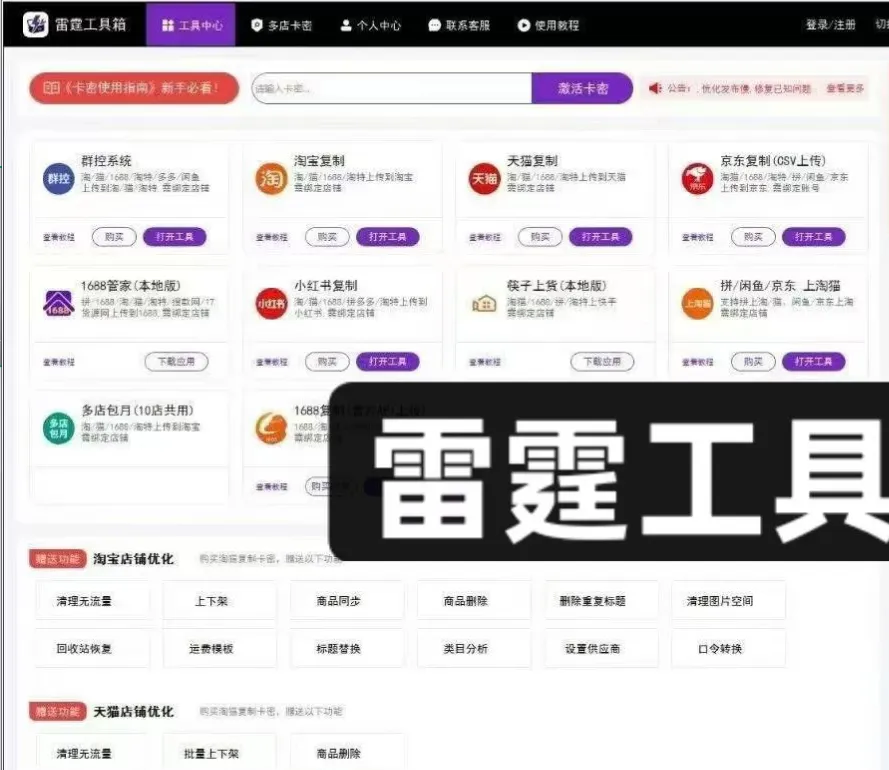889x770 pixels.
Task: Select 批量上下架 under 天猫店铺优化
Action: click(220, 752)
